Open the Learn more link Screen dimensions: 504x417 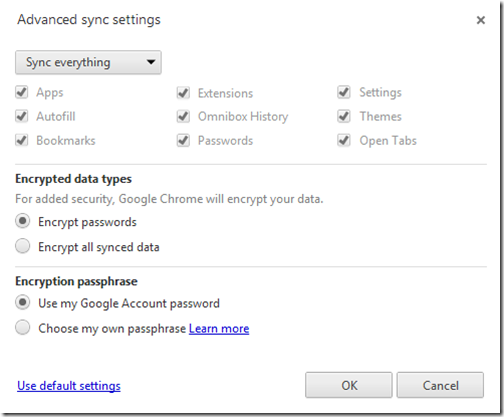click(219, 329)
